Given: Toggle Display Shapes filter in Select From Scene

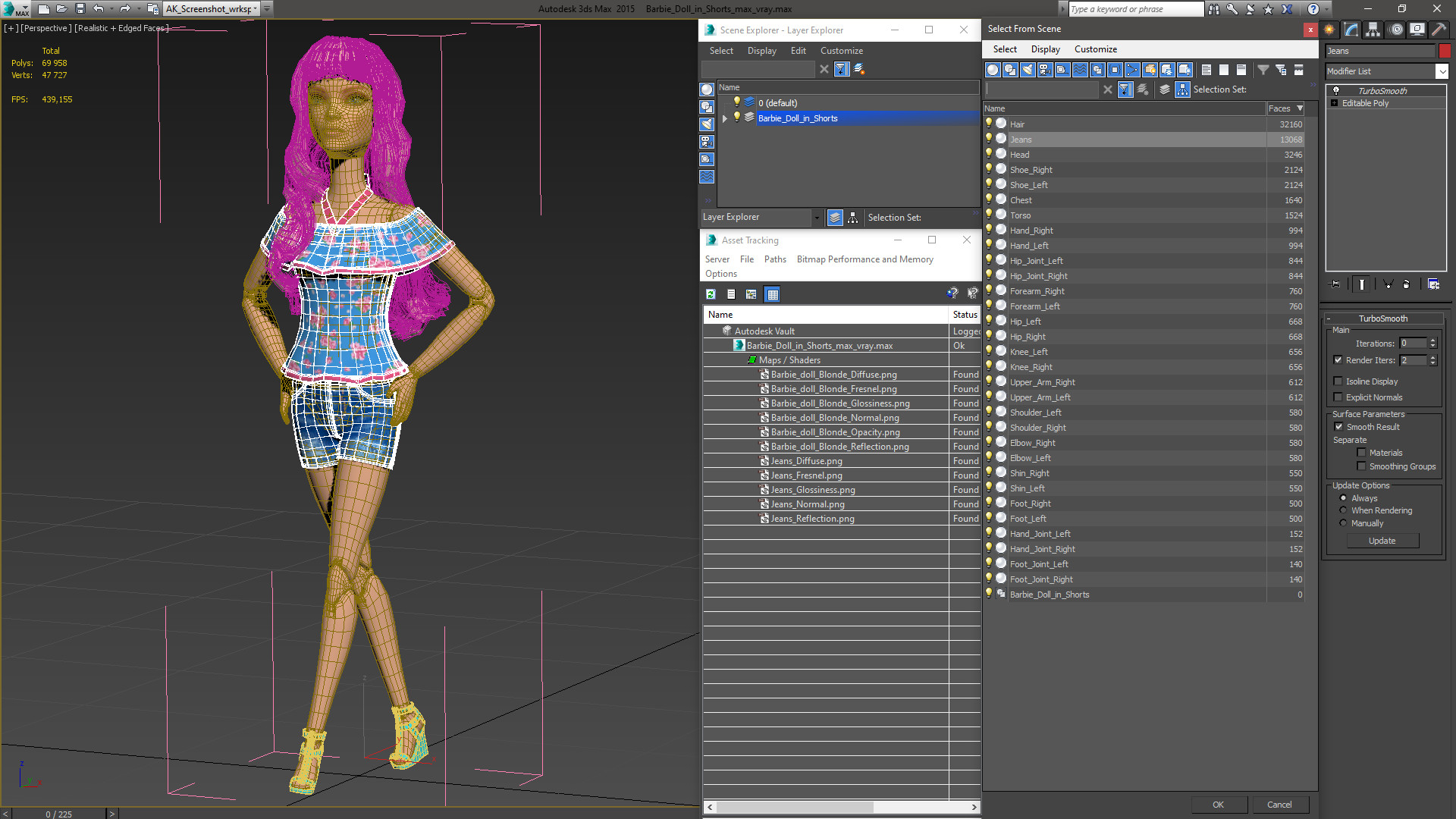Looking at the screenshot, I should (x=1010, y=70).
